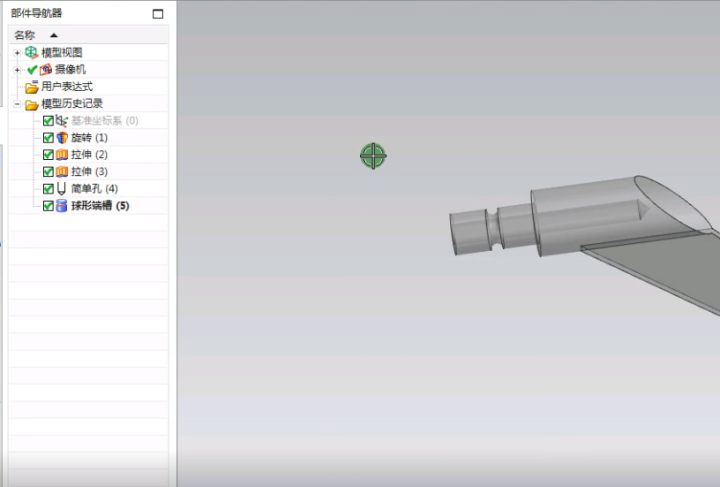The height and width of the screenshot is (487, 720).
Task: Click the green check beside 摄像机
Action: (32, 70)
